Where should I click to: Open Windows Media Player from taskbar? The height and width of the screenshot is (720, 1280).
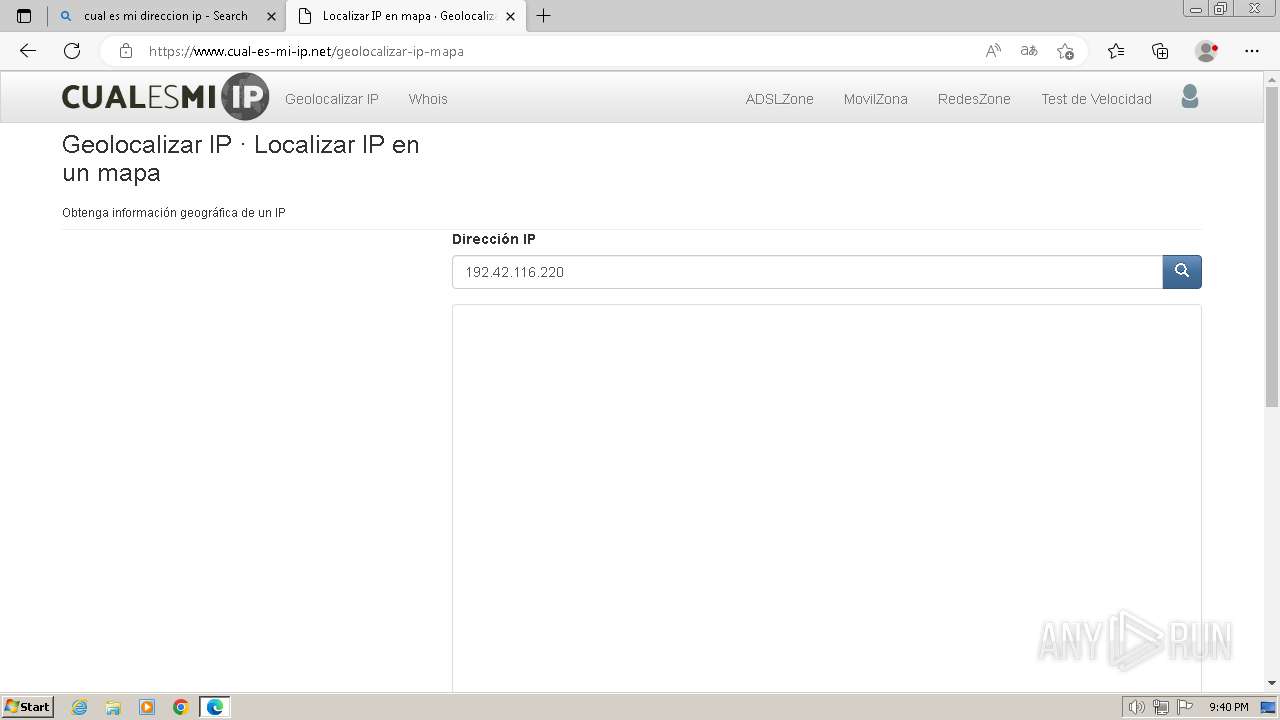coord(147,707)
